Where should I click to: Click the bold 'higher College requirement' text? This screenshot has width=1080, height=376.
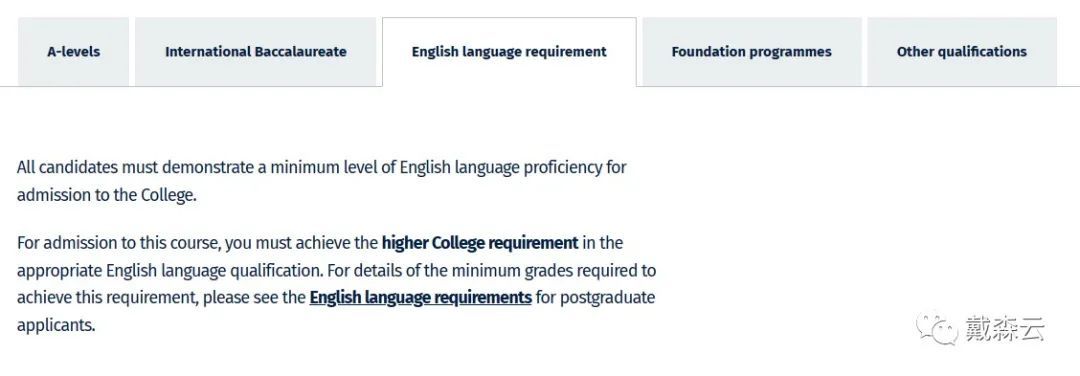point(480,242)
